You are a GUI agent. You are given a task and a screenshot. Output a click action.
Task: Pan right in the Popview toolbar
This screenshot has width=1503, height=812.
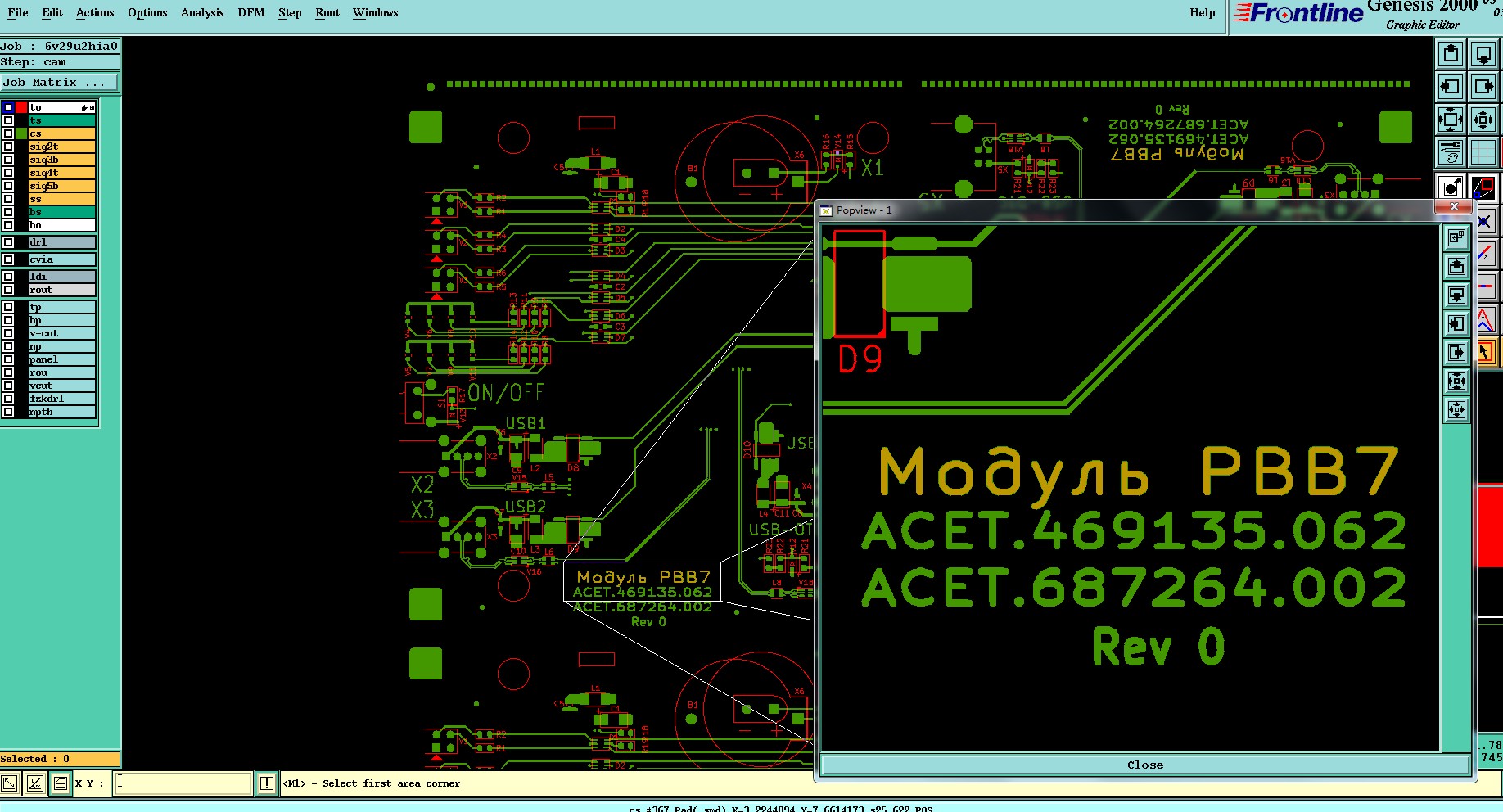[x=1456, y=352]
